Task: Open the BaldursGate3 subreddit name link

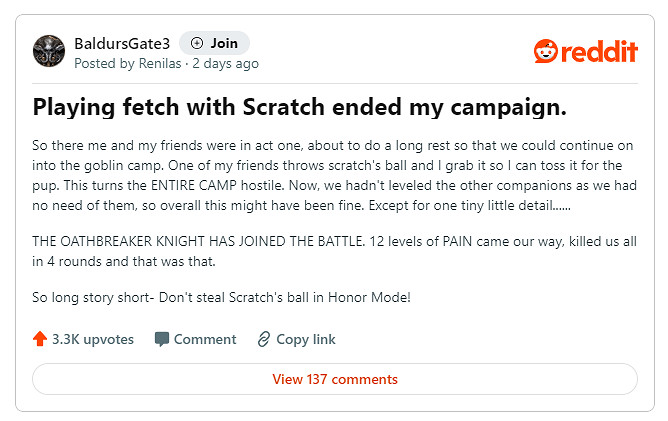Action: tap(122, 43)
